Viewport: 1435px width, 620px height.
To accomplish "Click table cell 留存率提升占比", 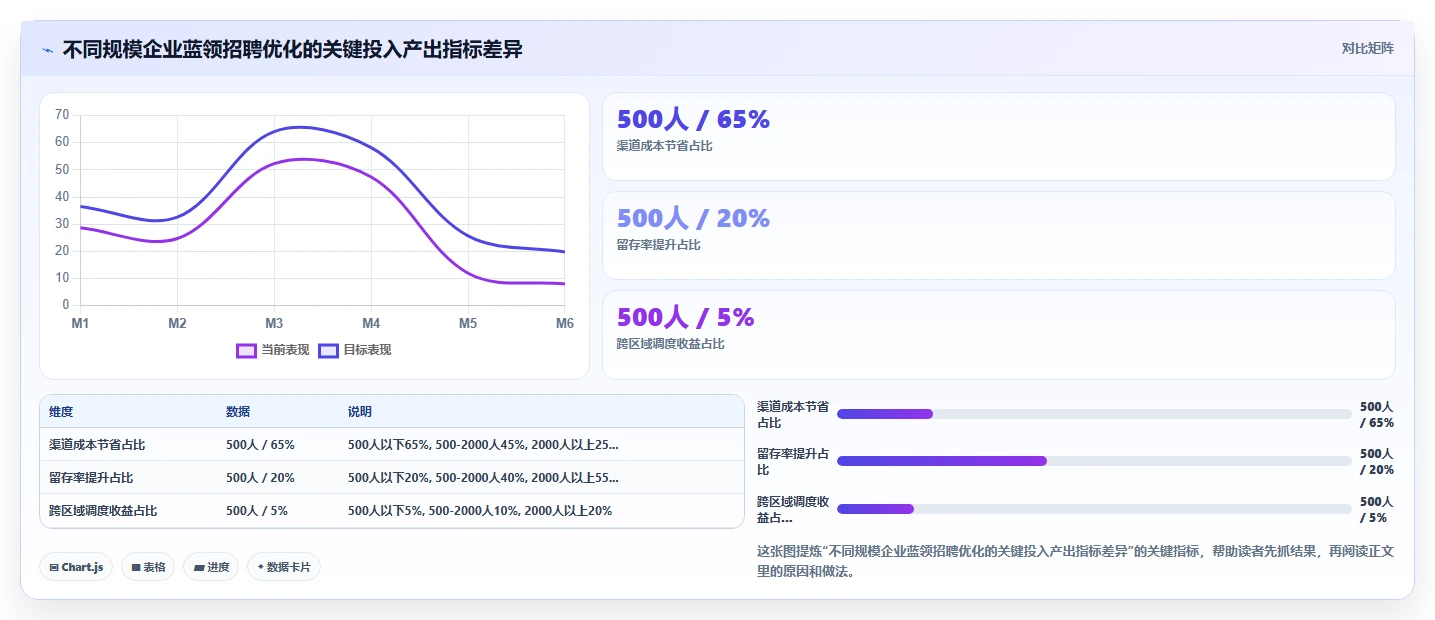I will 91,478.
